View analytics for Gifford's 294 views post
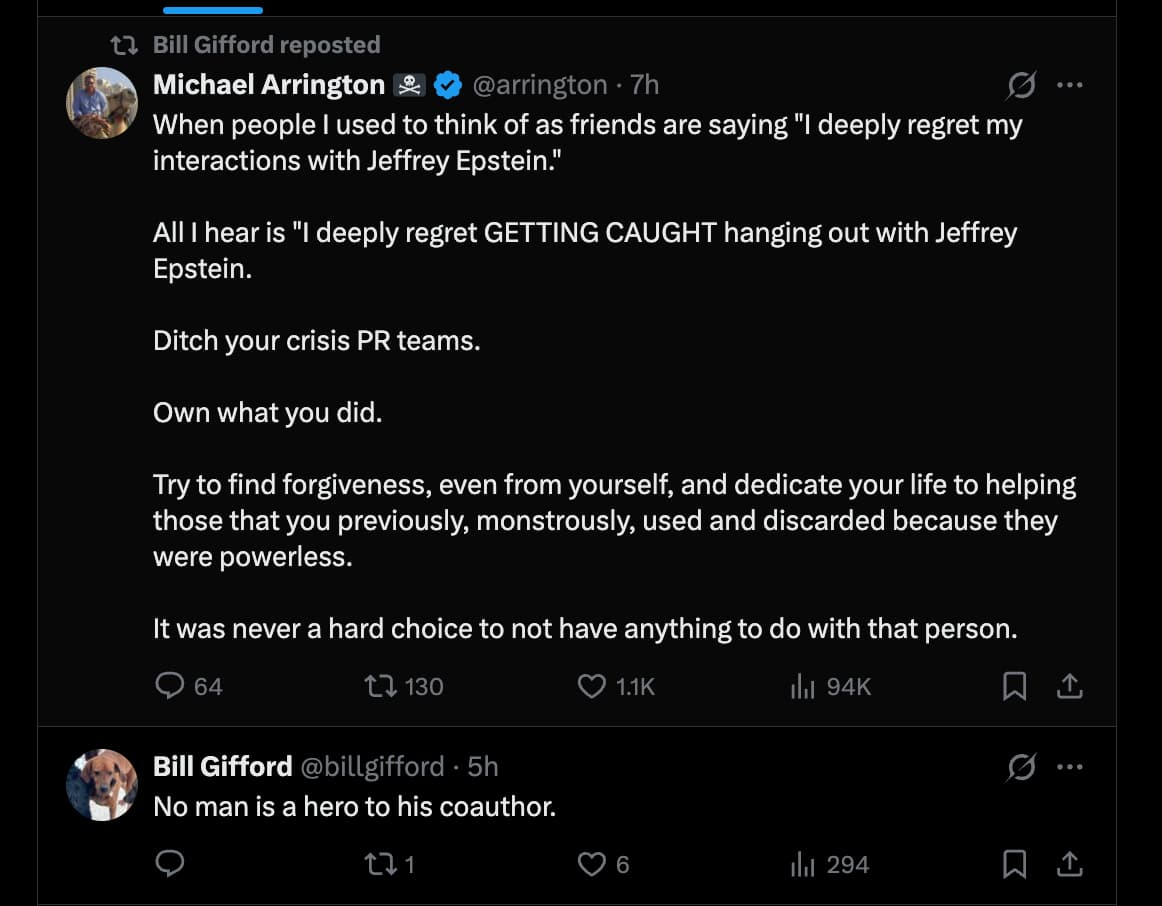 (803, 864)
